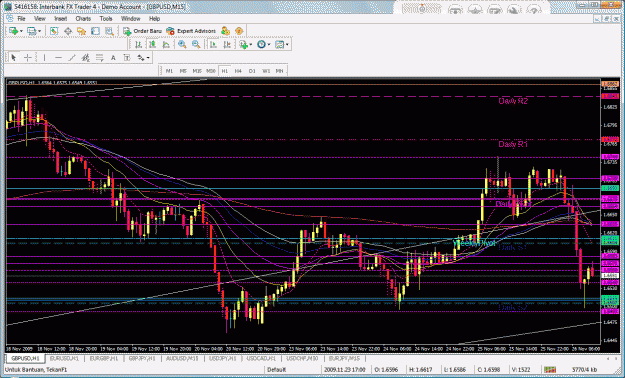Click the Default profile in status bar
The width and height of the screenshot is (625, 378).
pos(277,370)
